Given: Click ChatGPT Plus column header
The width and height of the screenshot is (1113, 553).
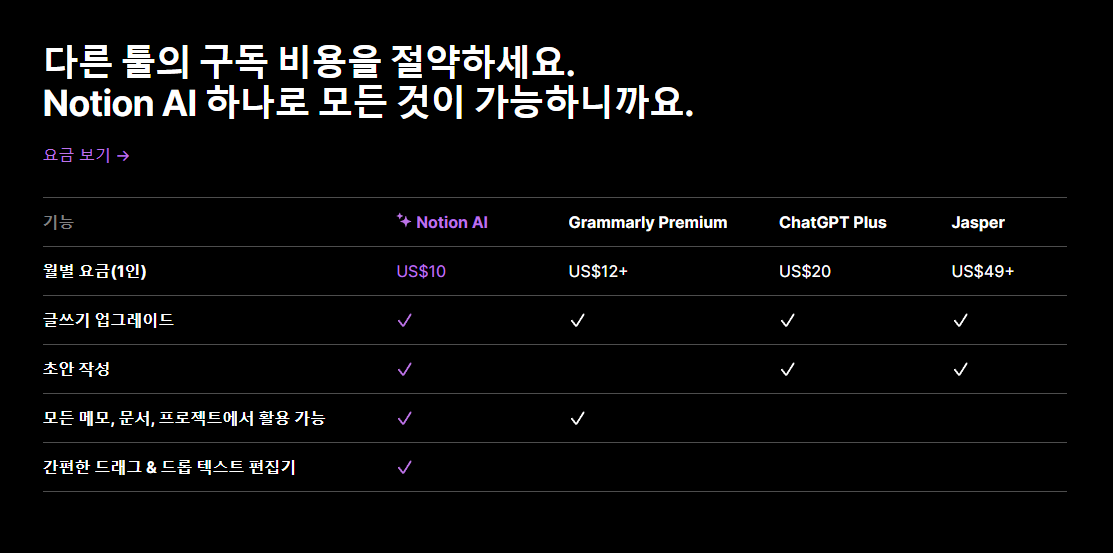Looking at the screenshot, I should tap(833, 222).
